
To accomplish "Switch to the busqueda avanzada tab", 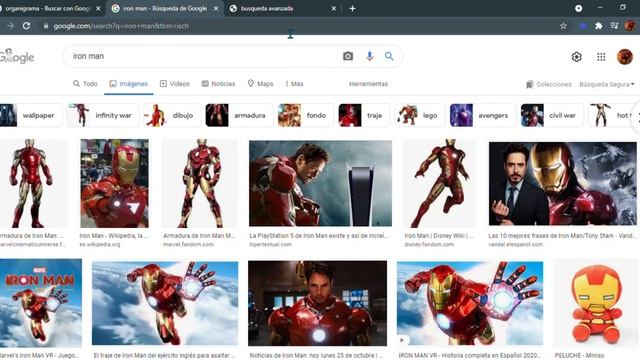I will 283,8.
